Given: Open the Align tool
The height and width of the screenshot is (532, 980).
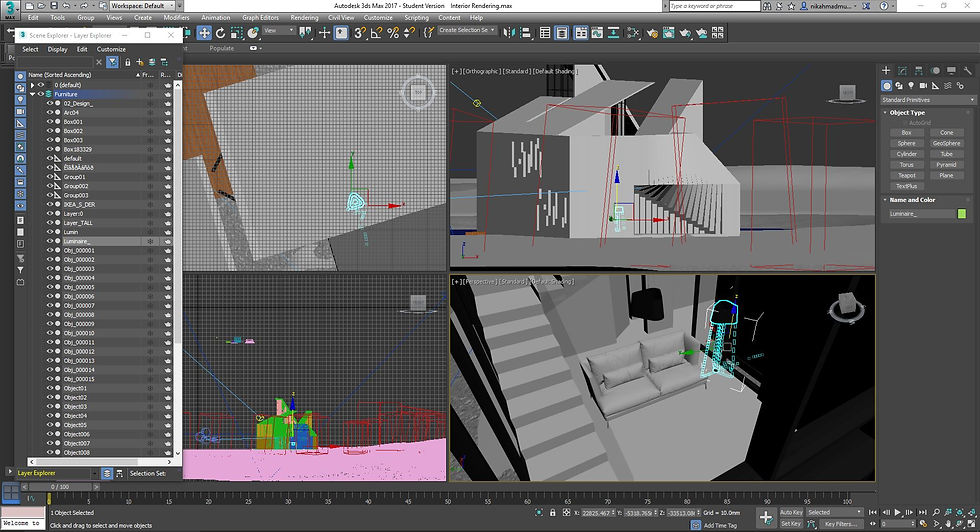Looking at the screenshot, I should (x=525, y=33).
